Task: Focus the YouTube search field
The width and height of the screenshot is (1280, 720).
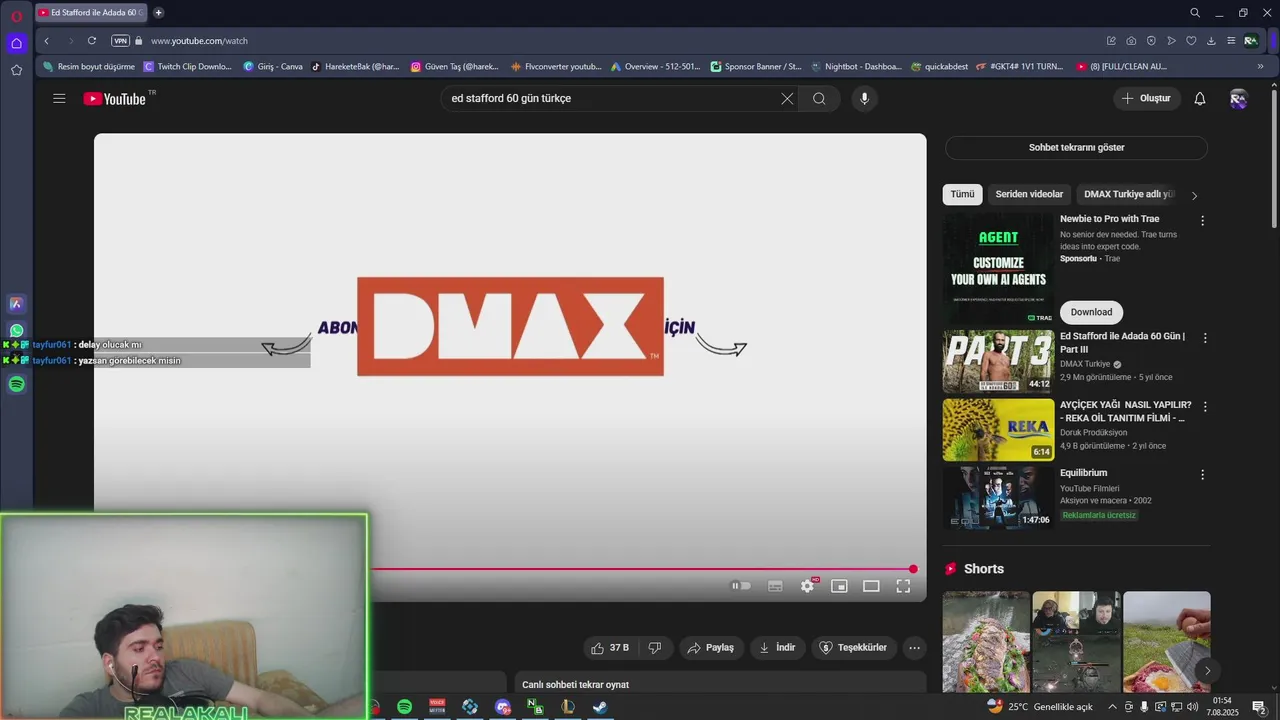Action: click(610, 98)
